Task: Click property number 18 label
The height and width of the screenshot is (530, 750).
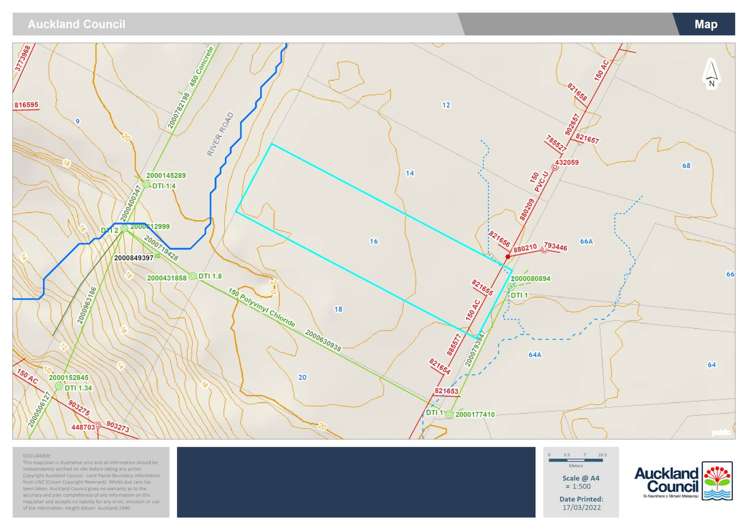Action: tap(338, 309)
